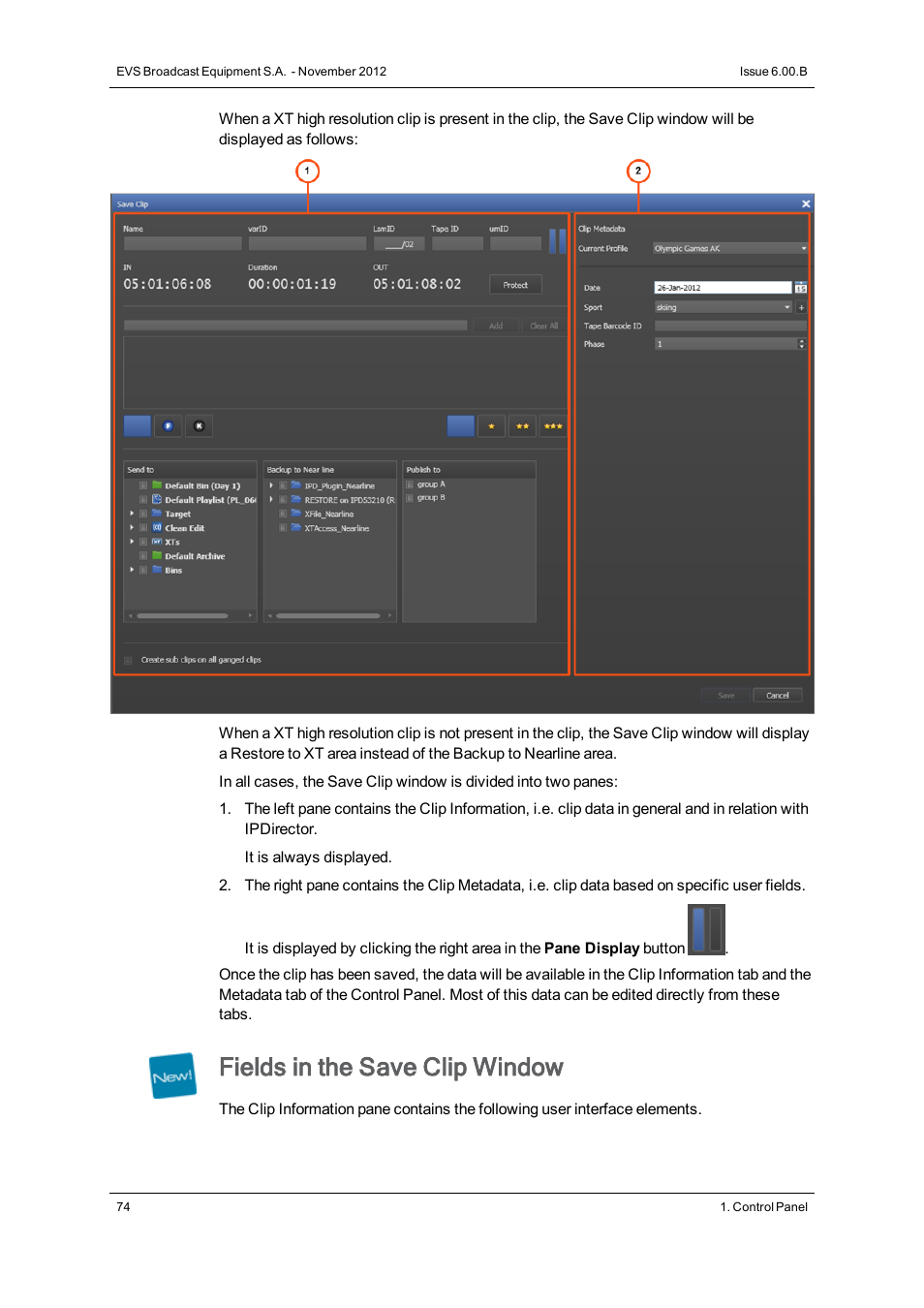Click the Date field showing 26-Jan-2012
This screenshot has height=1308, width=924.
(x=723, y=288)
